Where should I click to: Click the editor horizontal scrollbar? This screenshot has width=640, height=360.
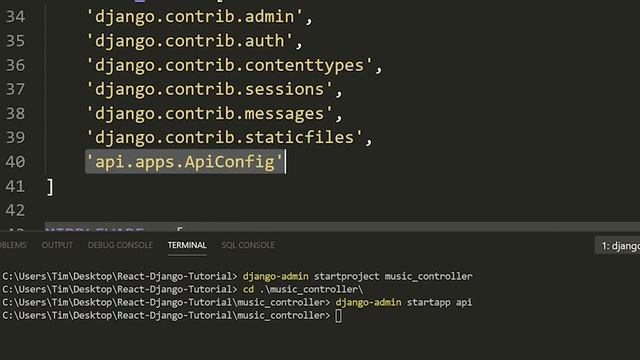tap(342, 227)
